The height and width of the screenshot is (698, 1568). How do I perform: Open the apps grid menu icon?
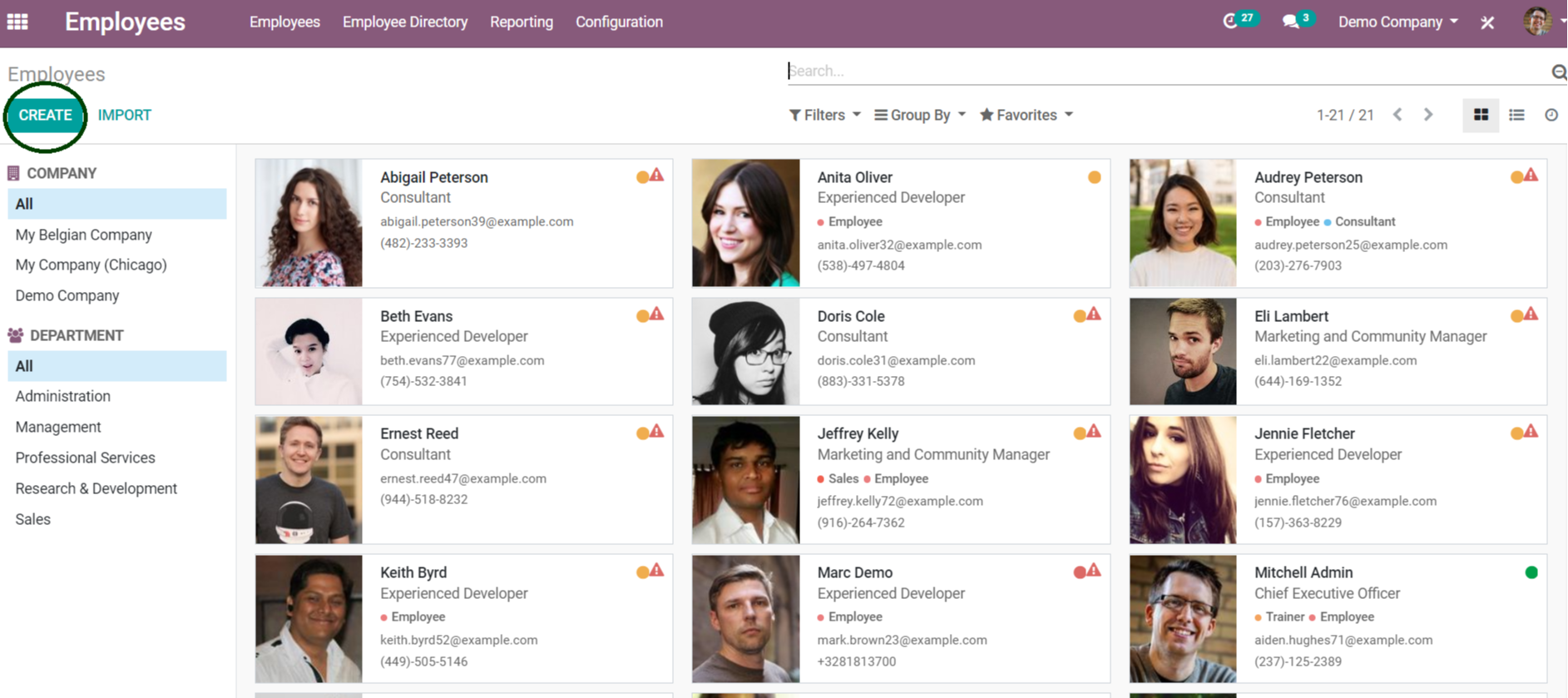[17, 22]
